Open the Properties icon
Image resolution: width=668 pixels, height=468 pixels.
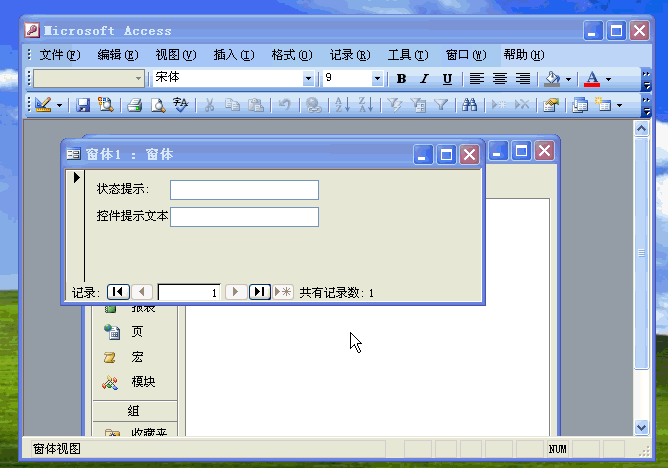[551, 105]
